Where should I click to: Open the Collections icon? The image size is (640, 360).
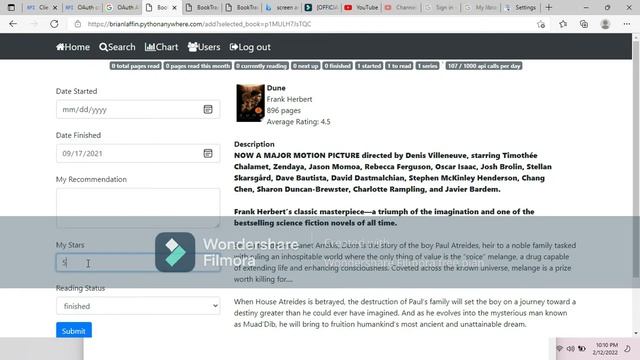pyautogui.click(x=584, y=24)
